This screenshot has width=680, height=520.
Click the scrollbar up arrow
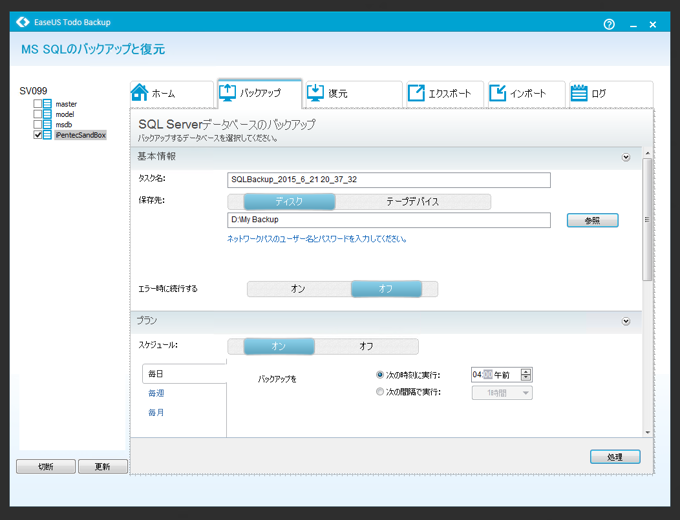[647, 153]
